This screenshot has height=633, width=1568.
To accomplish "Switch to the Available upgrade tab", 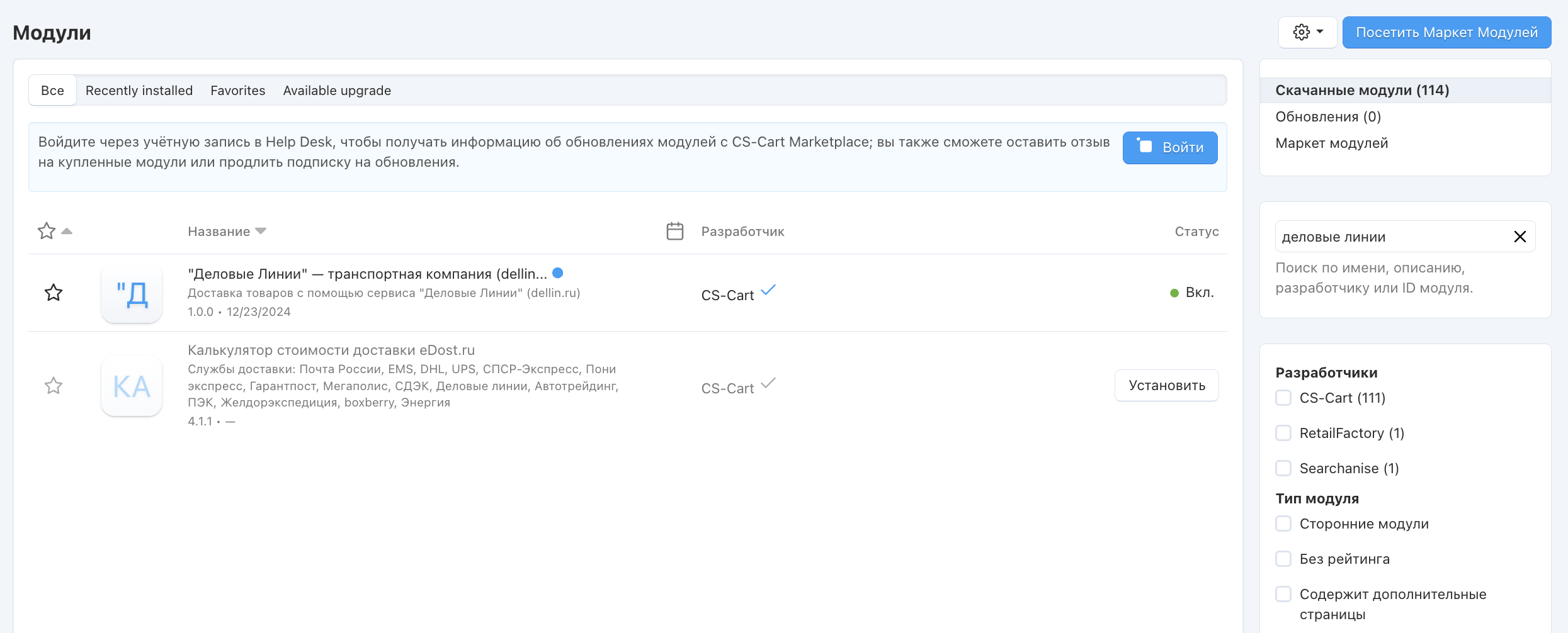I will (x=337, y=91).
